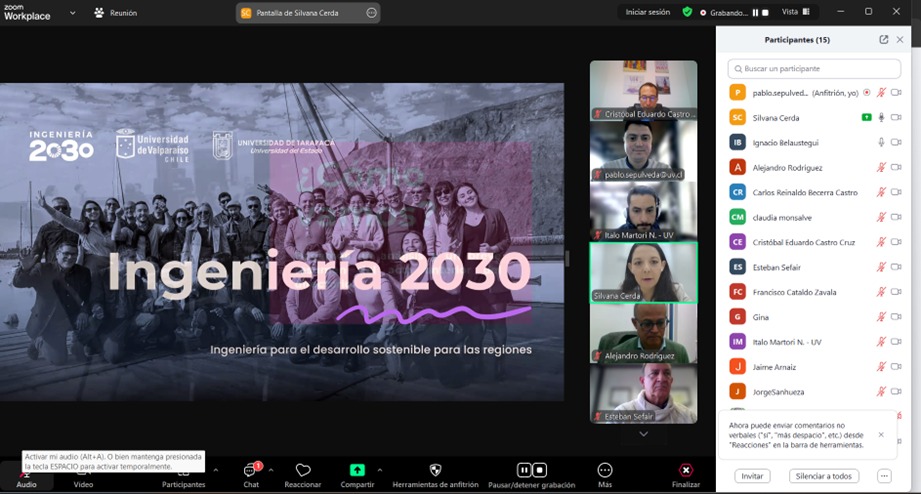Viewport: 921px width, 494px height.
Task: Click the Grabando... recording status text
Action: click(728, 12)
